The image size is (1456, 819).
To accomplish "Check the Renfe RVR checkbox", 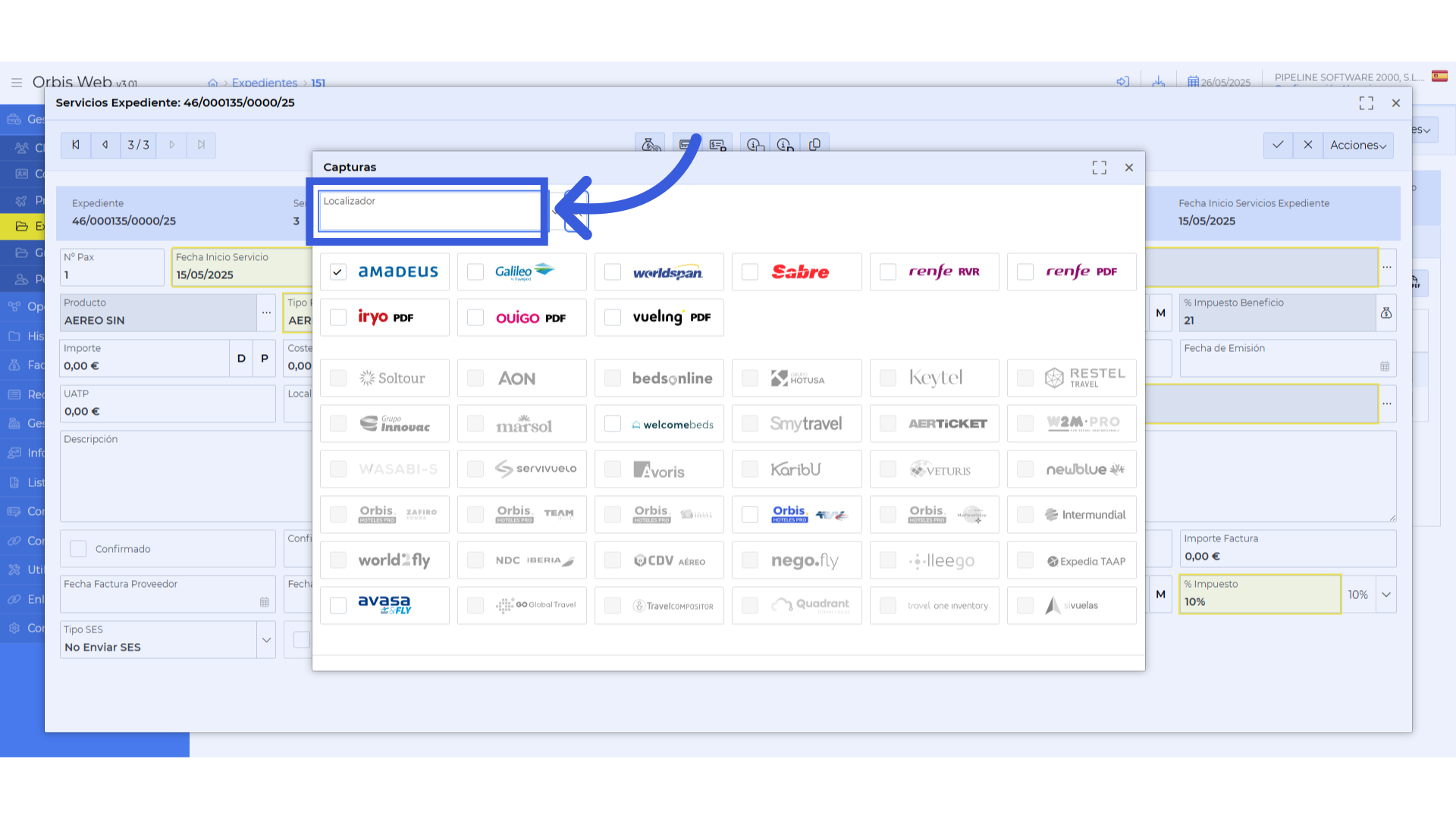I will pos(888,271).
